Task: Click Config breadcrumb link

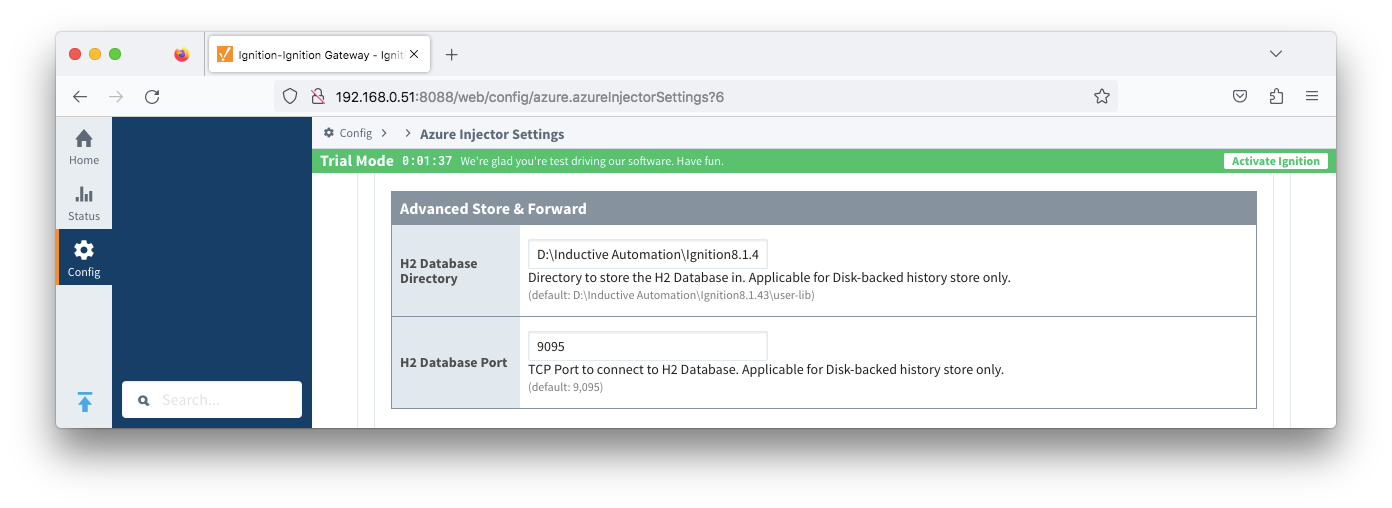Action: (355, 133)
